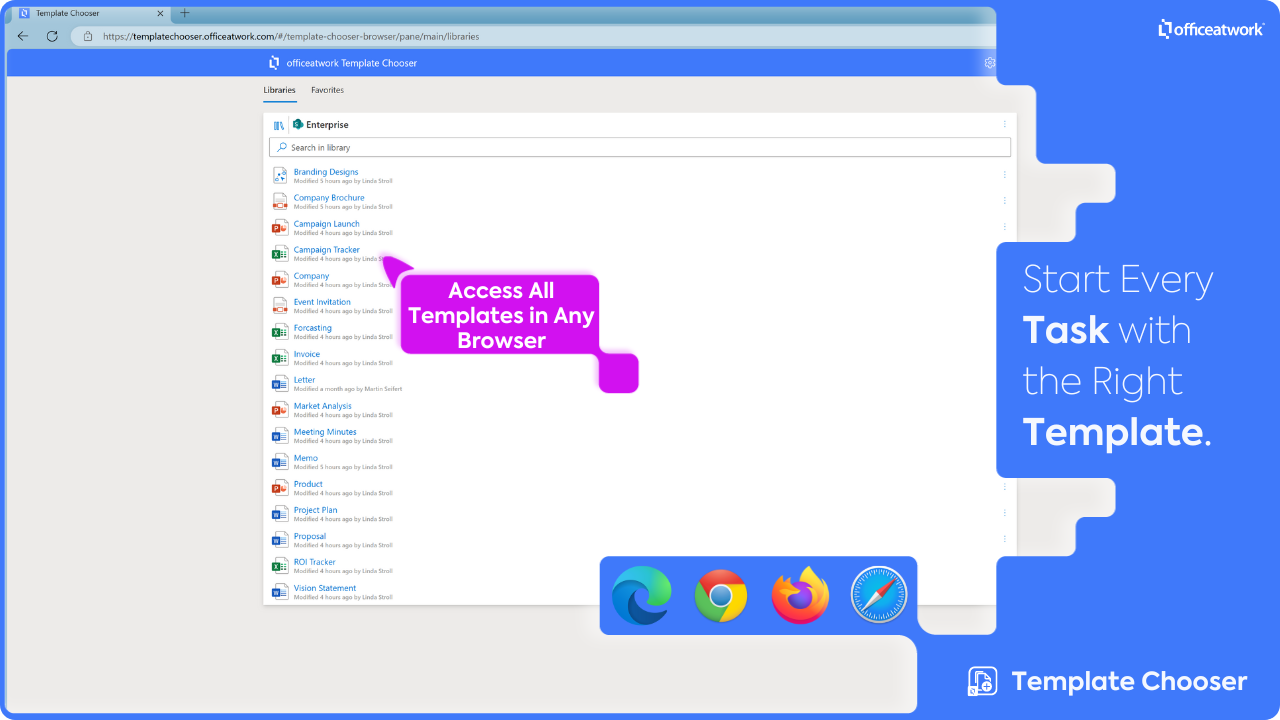Click the Campaign Tracker Excel icon

280,253
